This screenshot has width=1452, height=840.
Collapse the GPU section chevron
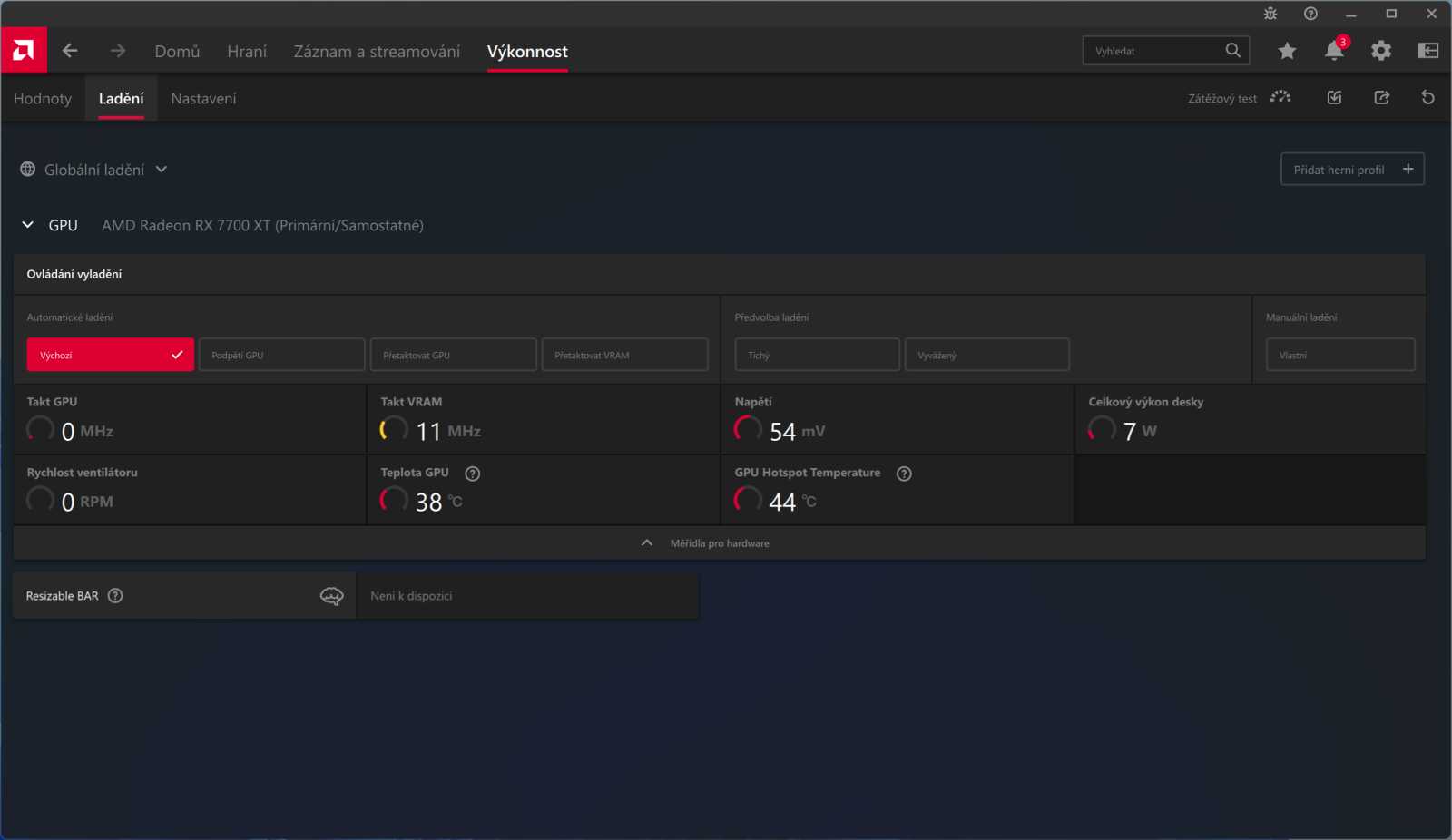[28, 225]
